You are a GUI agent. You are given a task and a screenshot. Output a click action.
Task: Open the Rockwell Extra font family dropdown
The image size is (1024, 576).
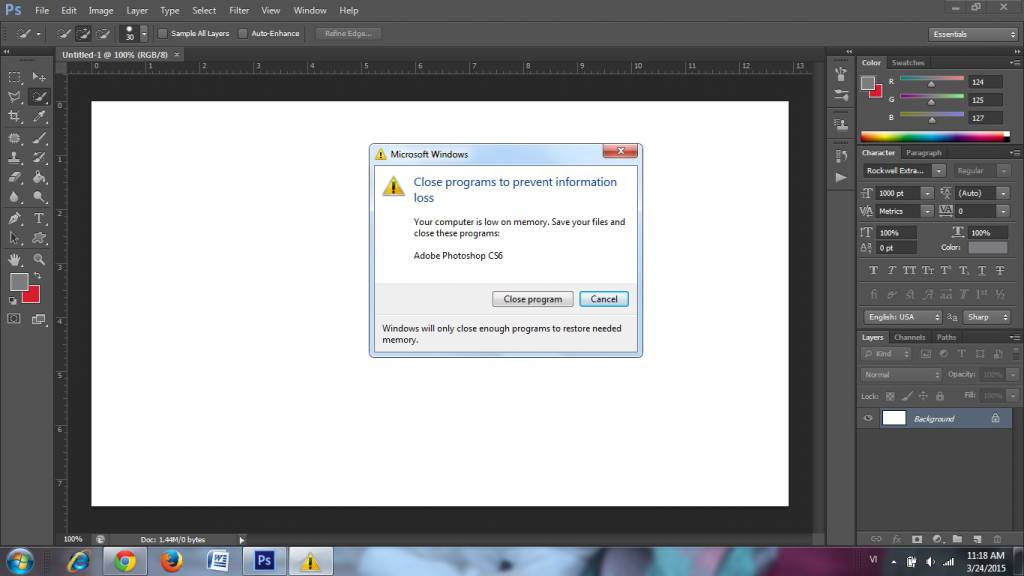938,170
